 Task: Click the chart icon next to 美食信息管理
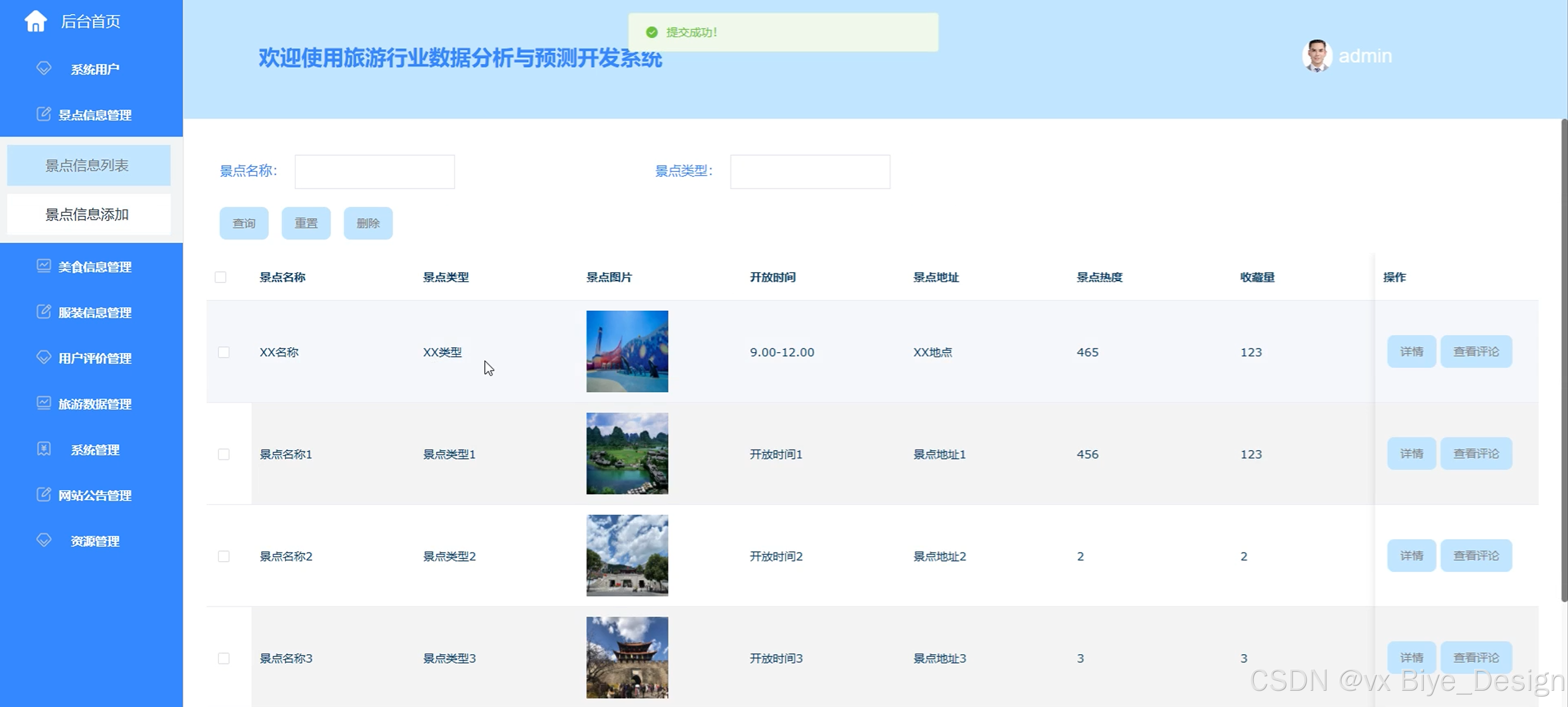click(x=44, y=265)
